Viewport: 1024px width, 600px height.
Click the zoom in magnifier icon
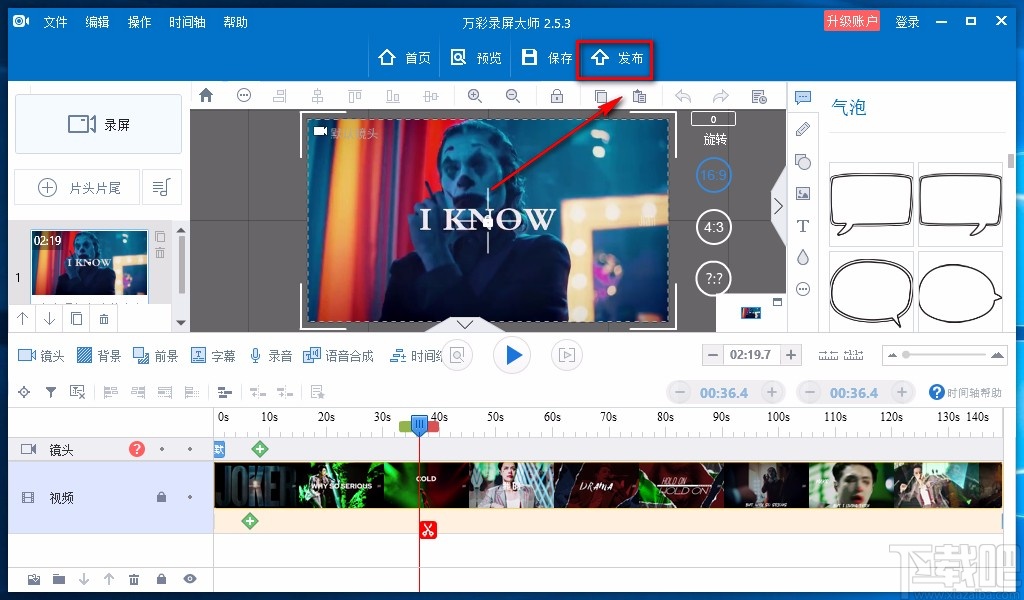point(475,97)
